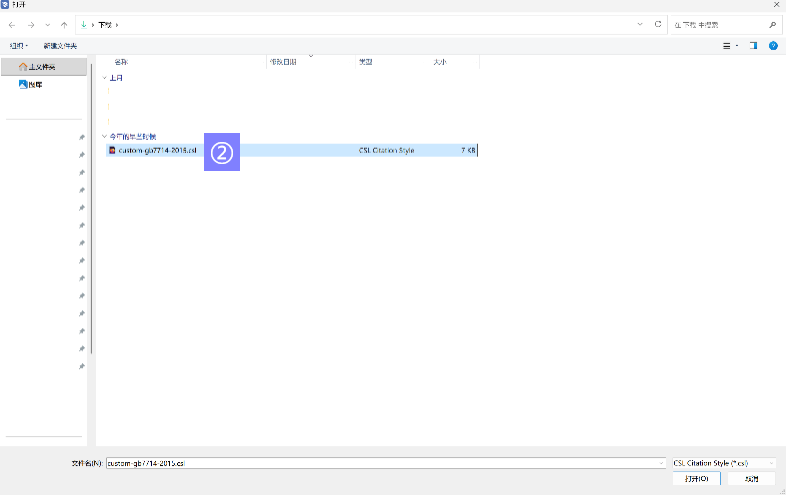Click the 取消 button
This screenshot has height=495, width=786.
751,479
